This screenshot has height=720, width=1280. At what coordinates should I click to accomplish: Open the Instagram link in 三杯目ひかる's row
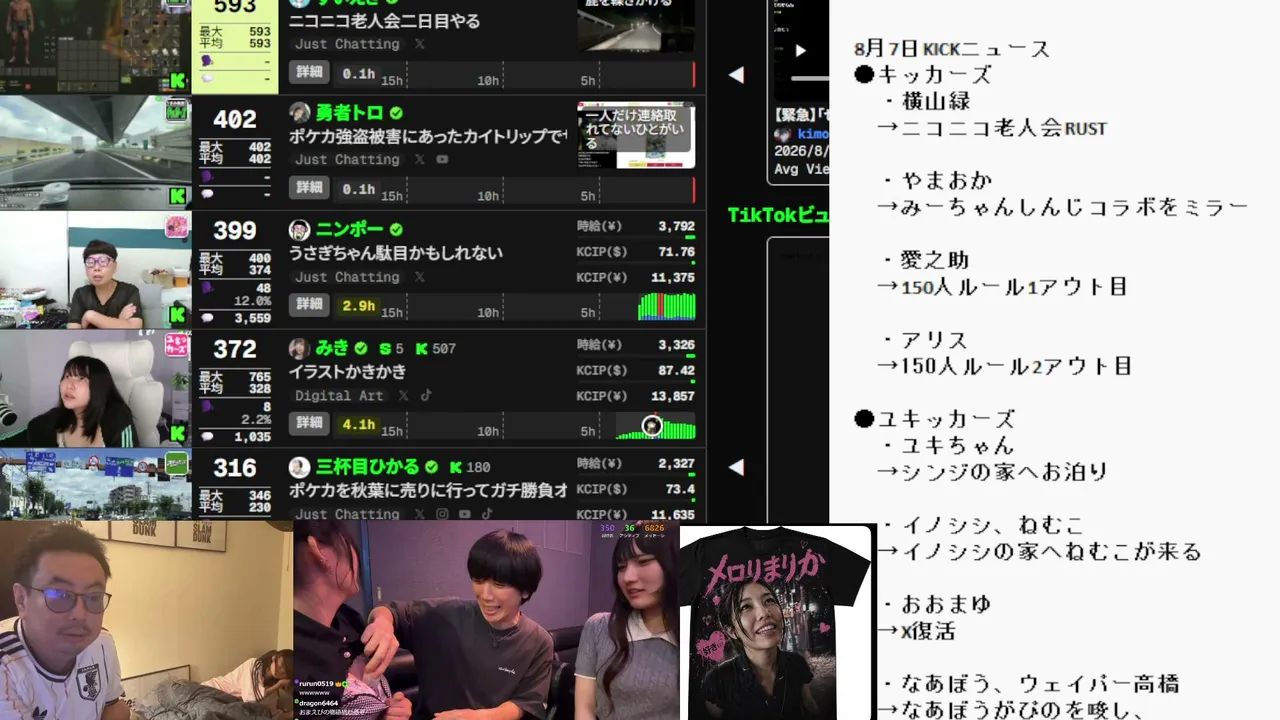(x=442, y=514)
